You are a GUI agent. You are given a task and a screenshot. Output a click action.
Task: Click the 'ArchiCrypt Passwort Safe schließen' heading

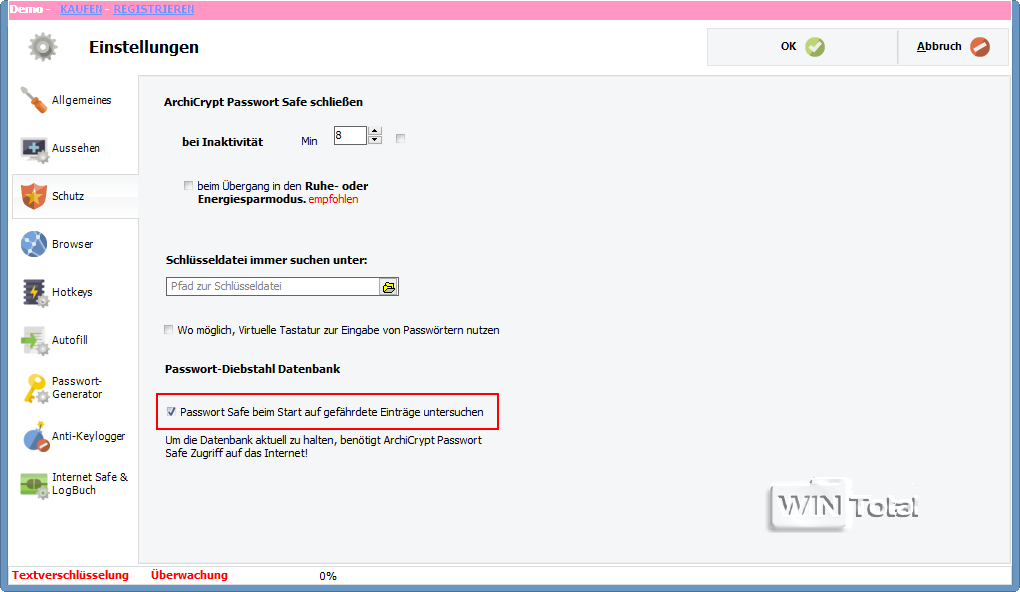tap(263, 102)
